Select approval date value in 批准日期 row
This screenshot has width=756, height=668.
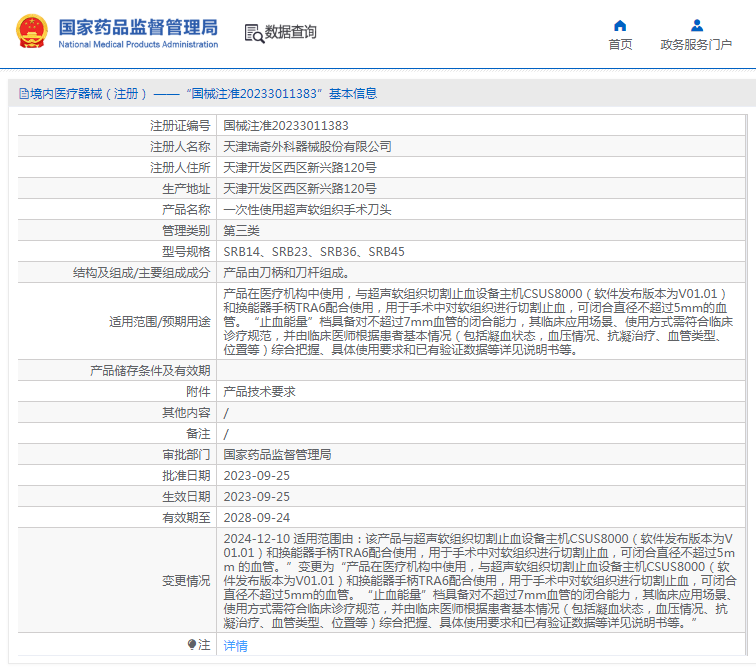256,476
